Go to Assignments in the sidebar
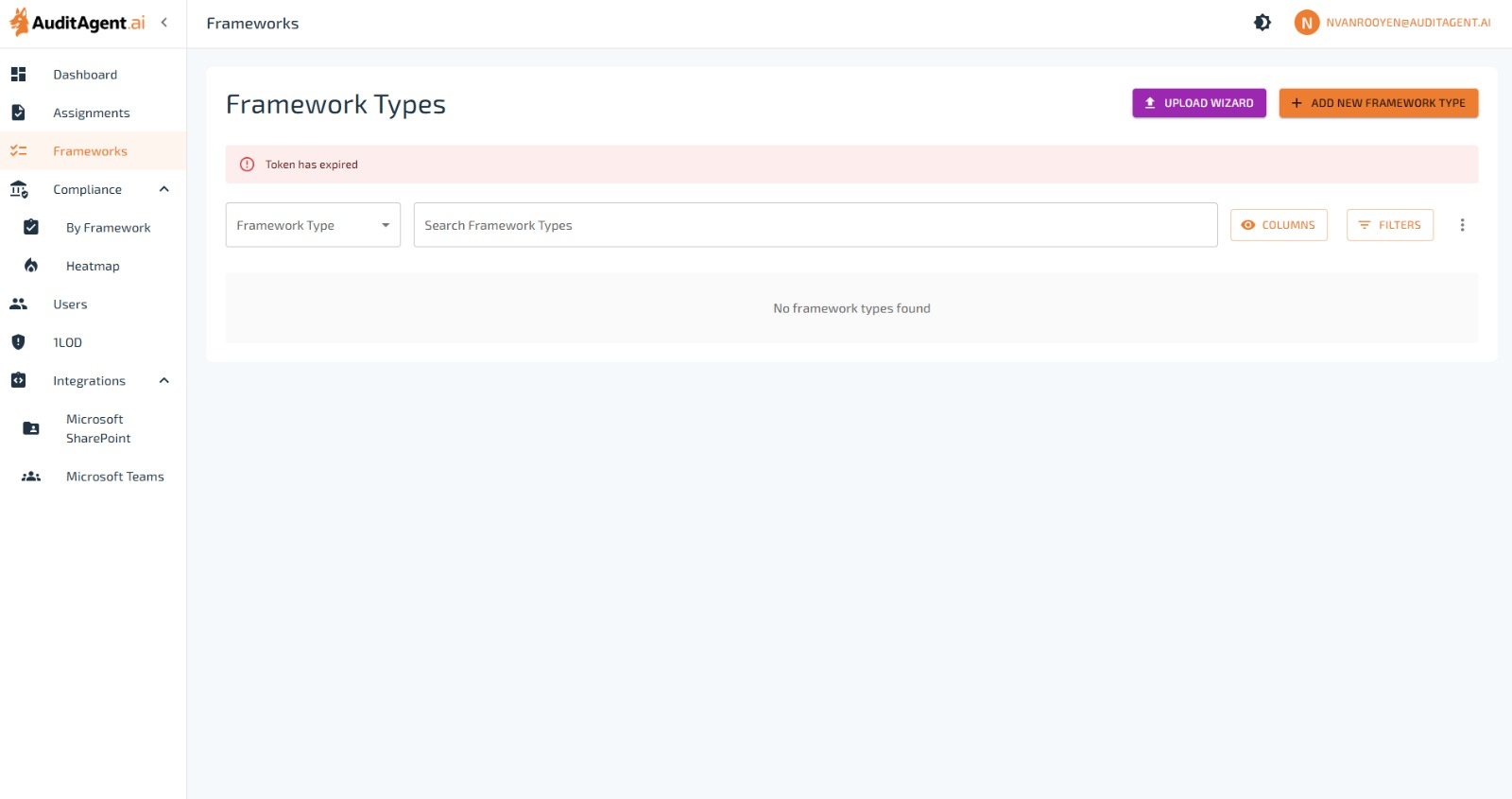The width and height of the screenshot is (1512, 799). point(91,113)
